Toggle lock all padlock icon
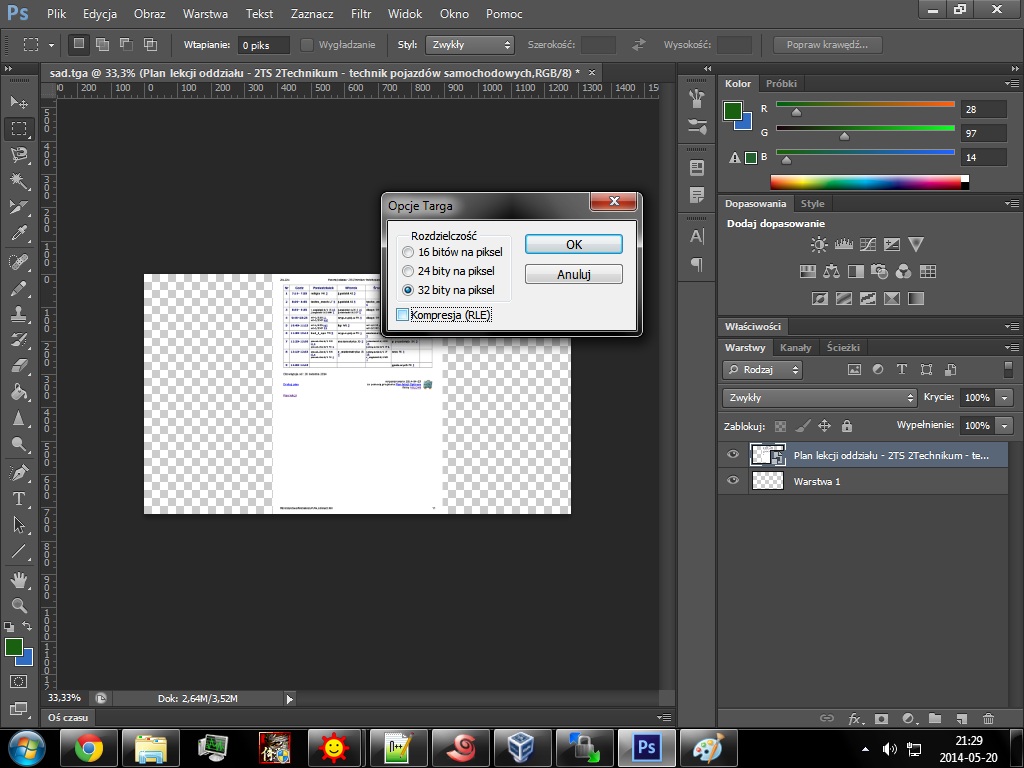The height and width of the screenshot is (768, 1024). coord(847,426)
